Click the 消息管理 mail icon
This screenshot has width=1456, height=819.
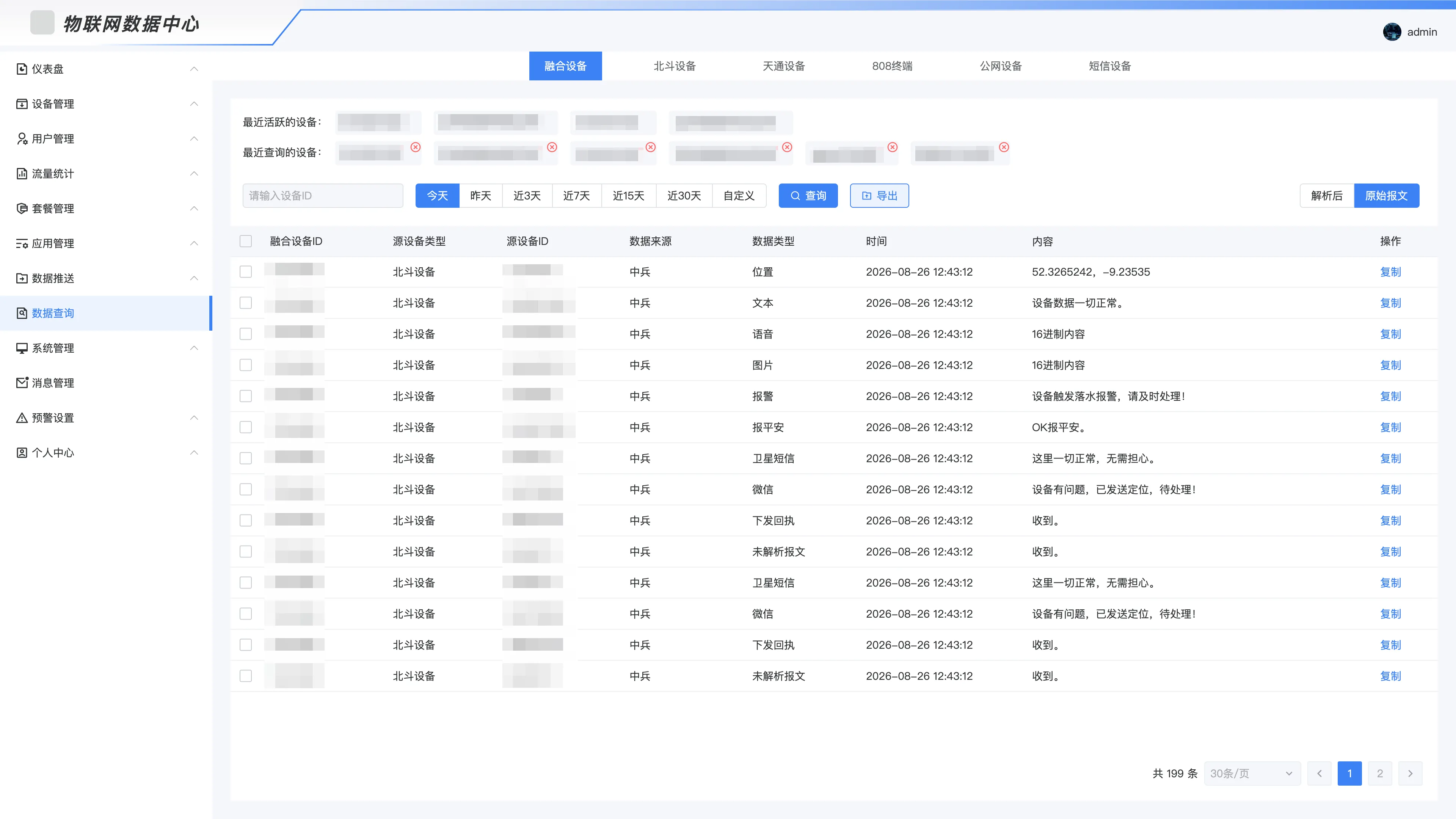click(x=22, y=383)
